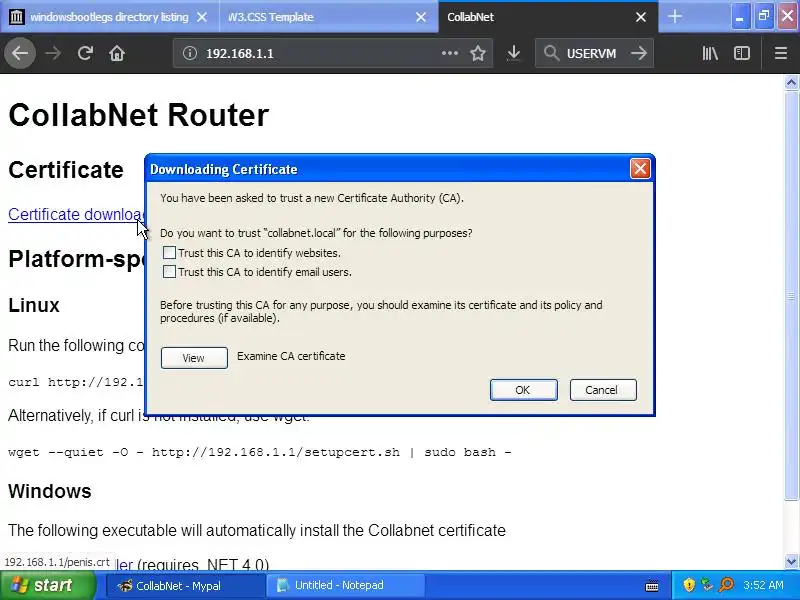Click the Linux section heading
Image resolution: width=800 pixels, height=600 pixels.
coord(34,305)
